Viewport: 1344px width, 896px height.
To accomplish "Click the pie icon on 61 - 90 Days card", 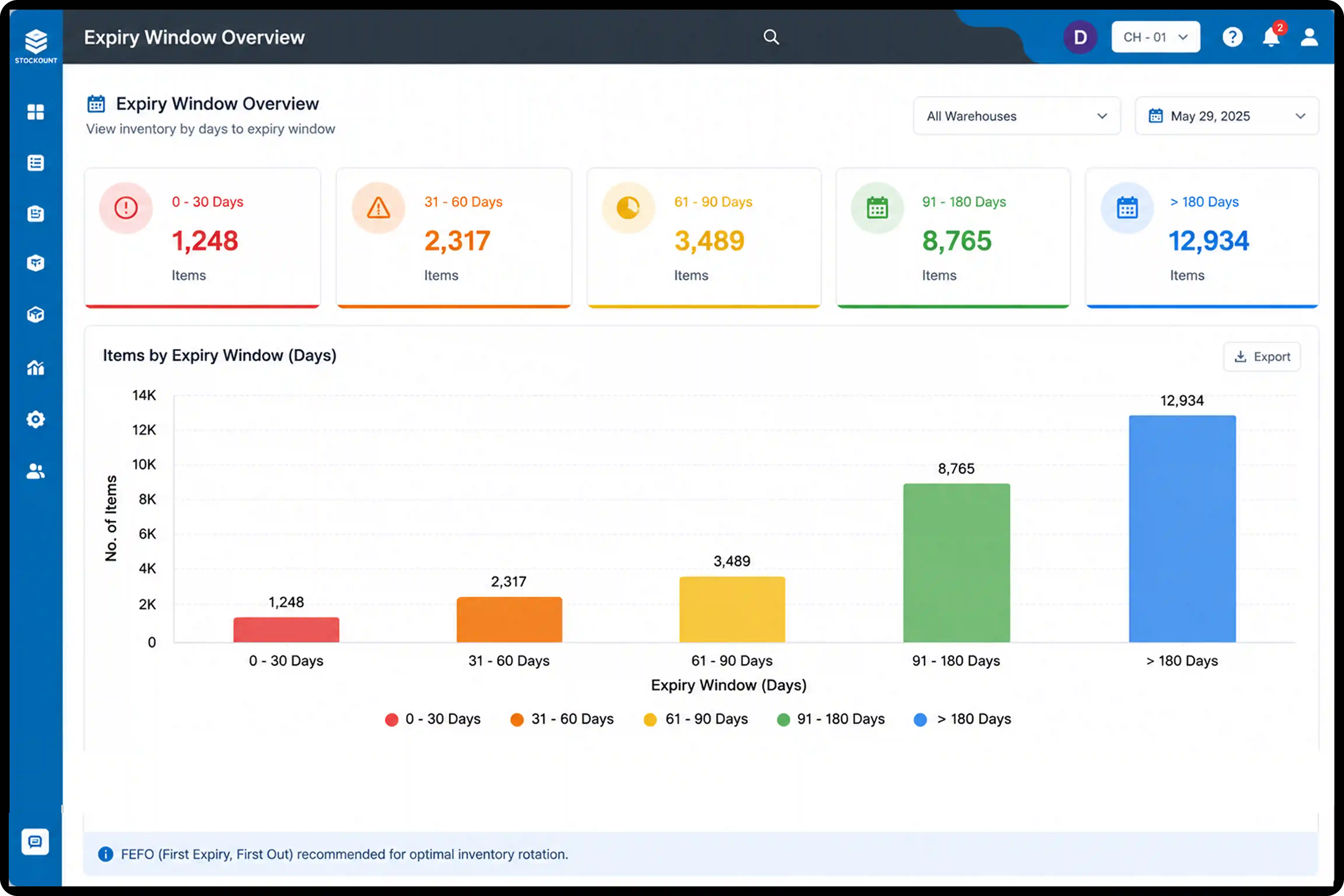I will pos(628,207).
